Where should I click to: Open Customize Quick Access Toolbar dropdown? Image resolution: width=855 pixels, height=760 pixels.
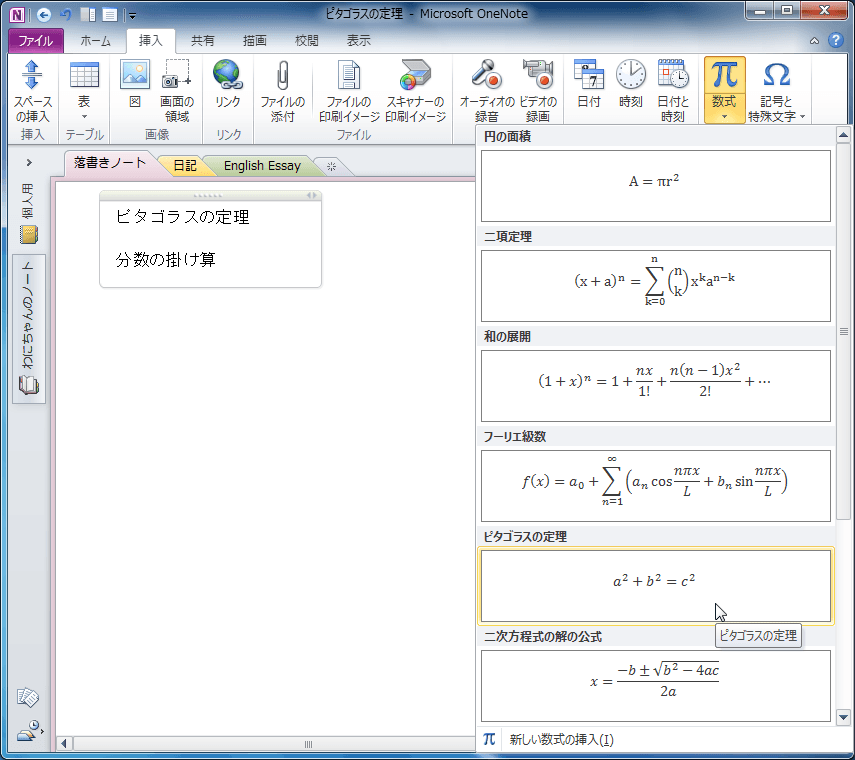click(x=133, y=16)
